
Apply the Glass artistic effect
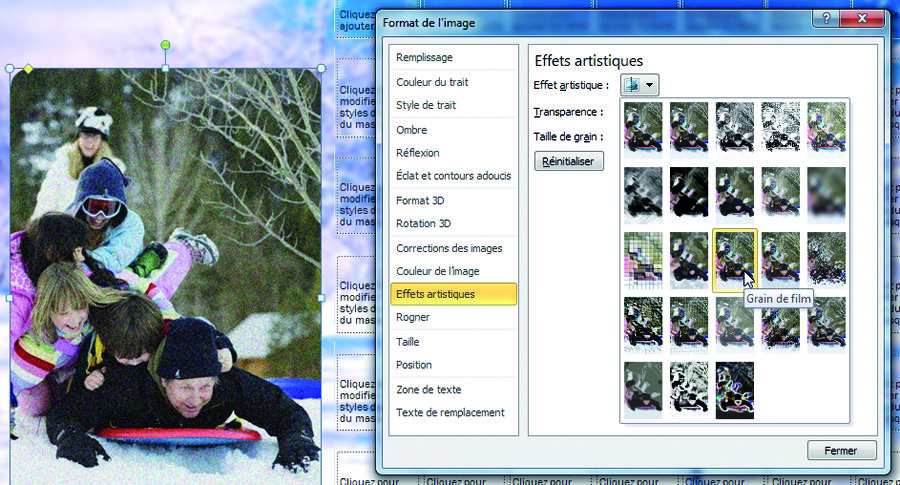tap(827, 259)
